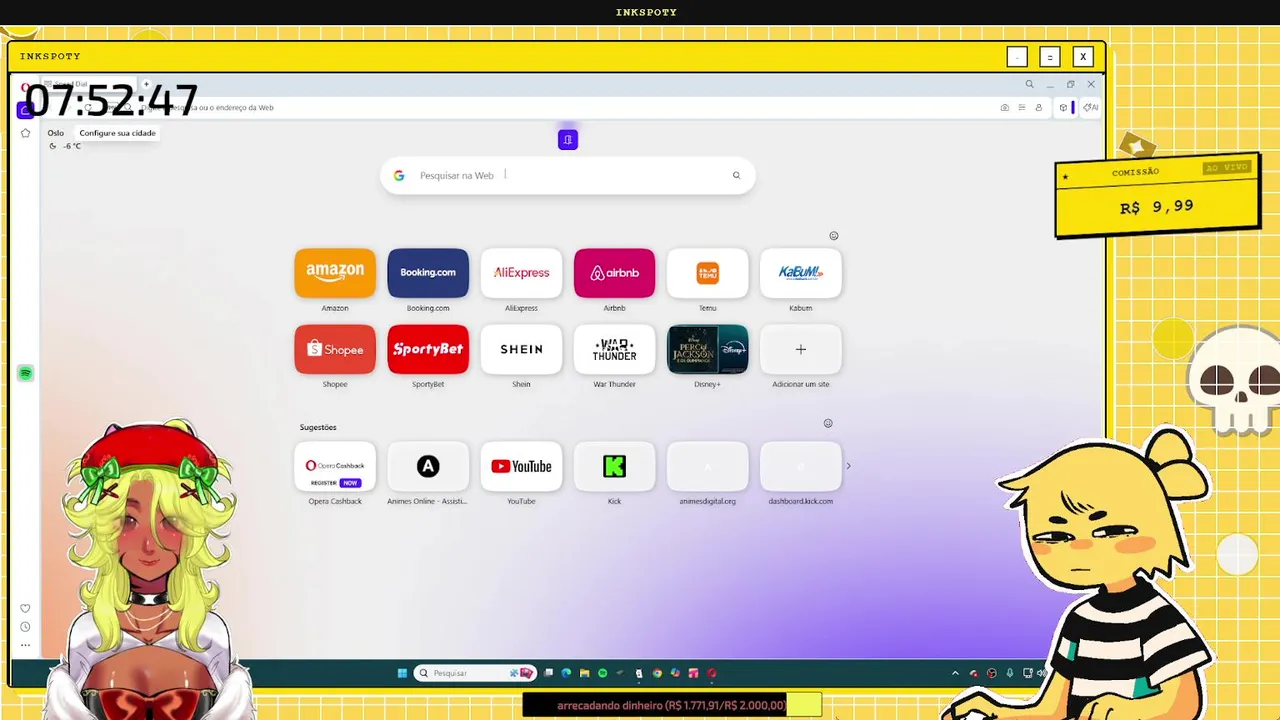
Task: Click the smiley icon beside the Sugestões row
Action: 828,423
